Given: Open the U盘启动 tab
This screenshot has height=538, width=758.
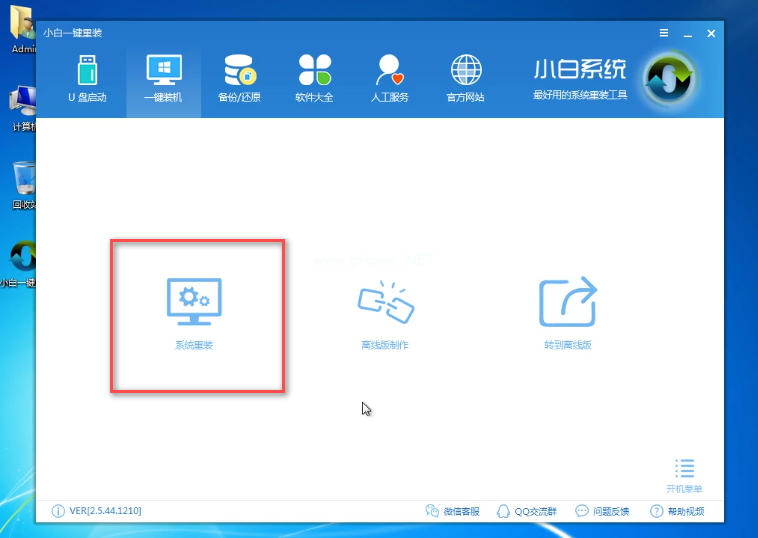Looking at the screenshot, I should [x=87, y=80].
